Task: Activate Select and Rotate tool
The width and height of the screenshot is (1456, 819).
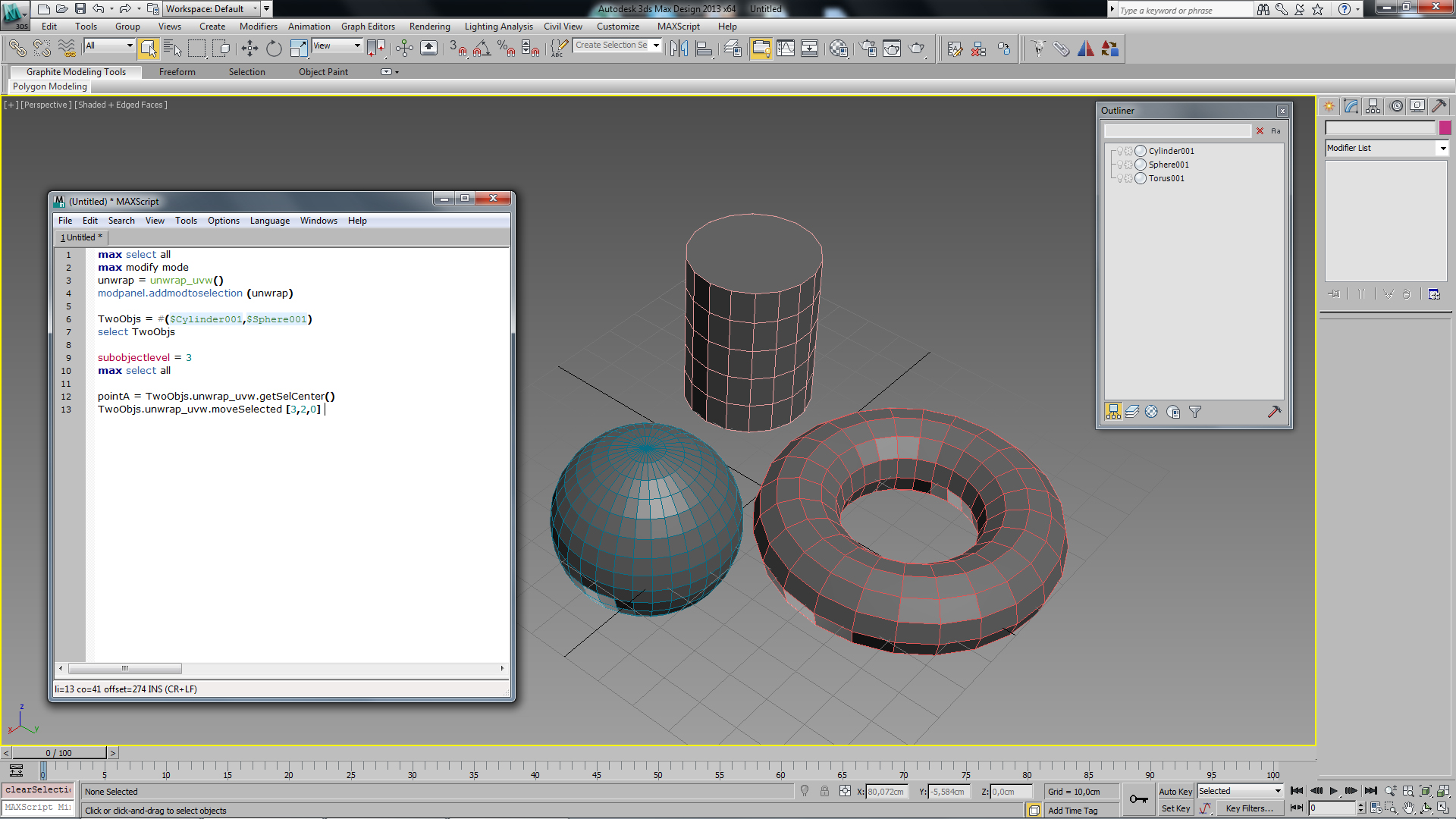Action: point(274,49)
